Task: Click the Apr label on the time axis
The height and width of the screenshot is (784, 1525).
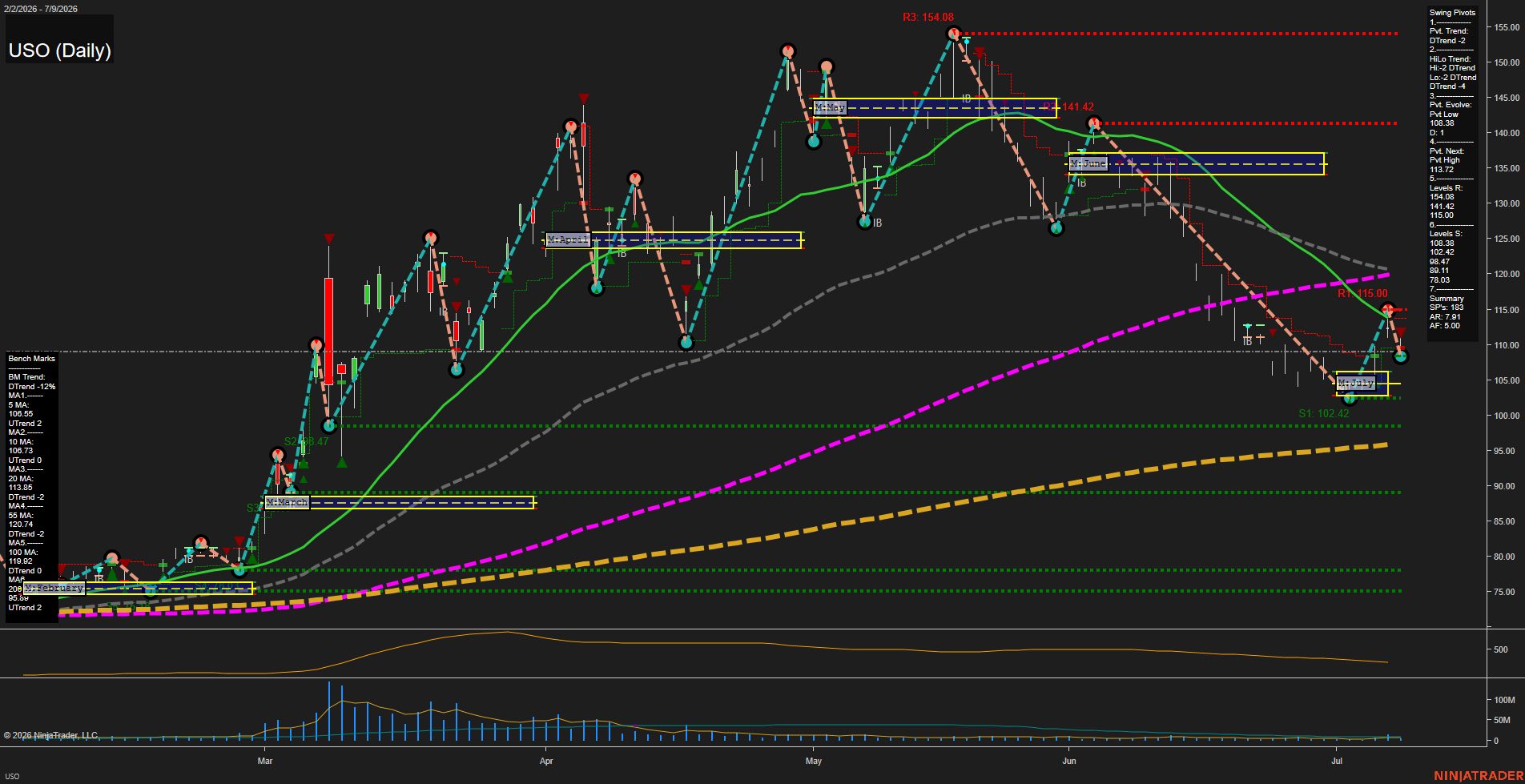Action: pyautogui.click(x=546, y=761)
